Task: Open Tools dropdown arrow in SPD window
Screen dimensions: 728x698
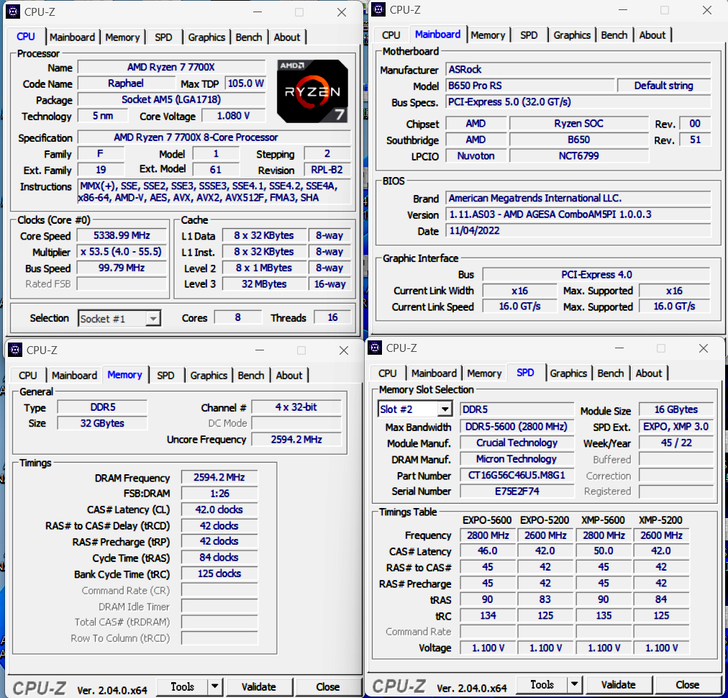Action: 574,684
